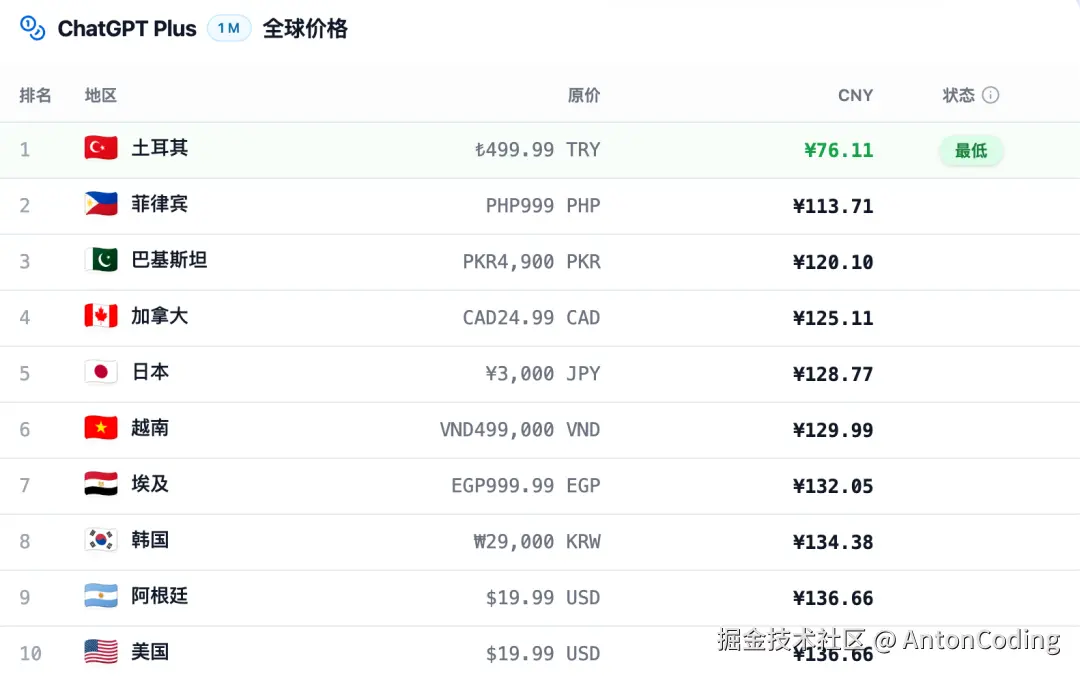The image size is (1080, 676).
Task: Click the Vietnam flag icon
Action: tap(101, 428)
